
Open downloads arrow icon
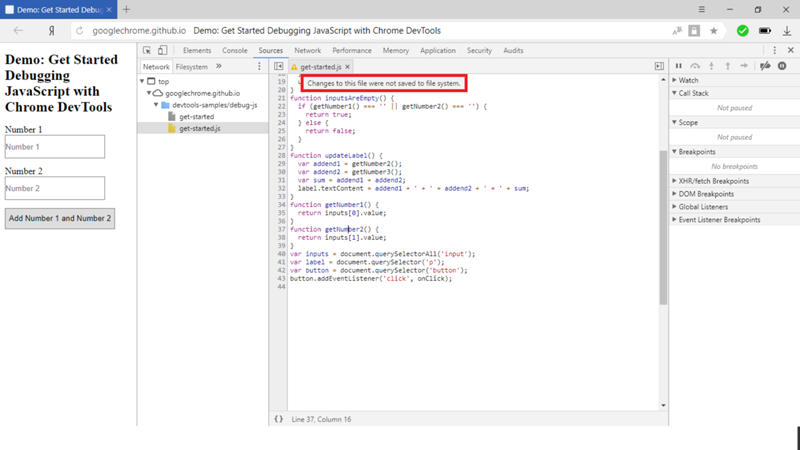[787, 31]
